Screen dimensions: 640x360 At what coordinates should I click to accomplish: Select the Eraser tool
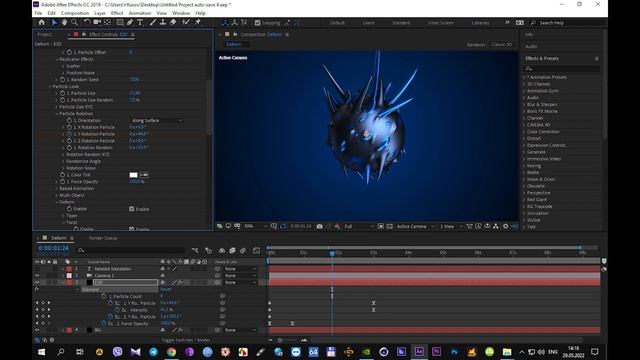[x=173, y=22]
